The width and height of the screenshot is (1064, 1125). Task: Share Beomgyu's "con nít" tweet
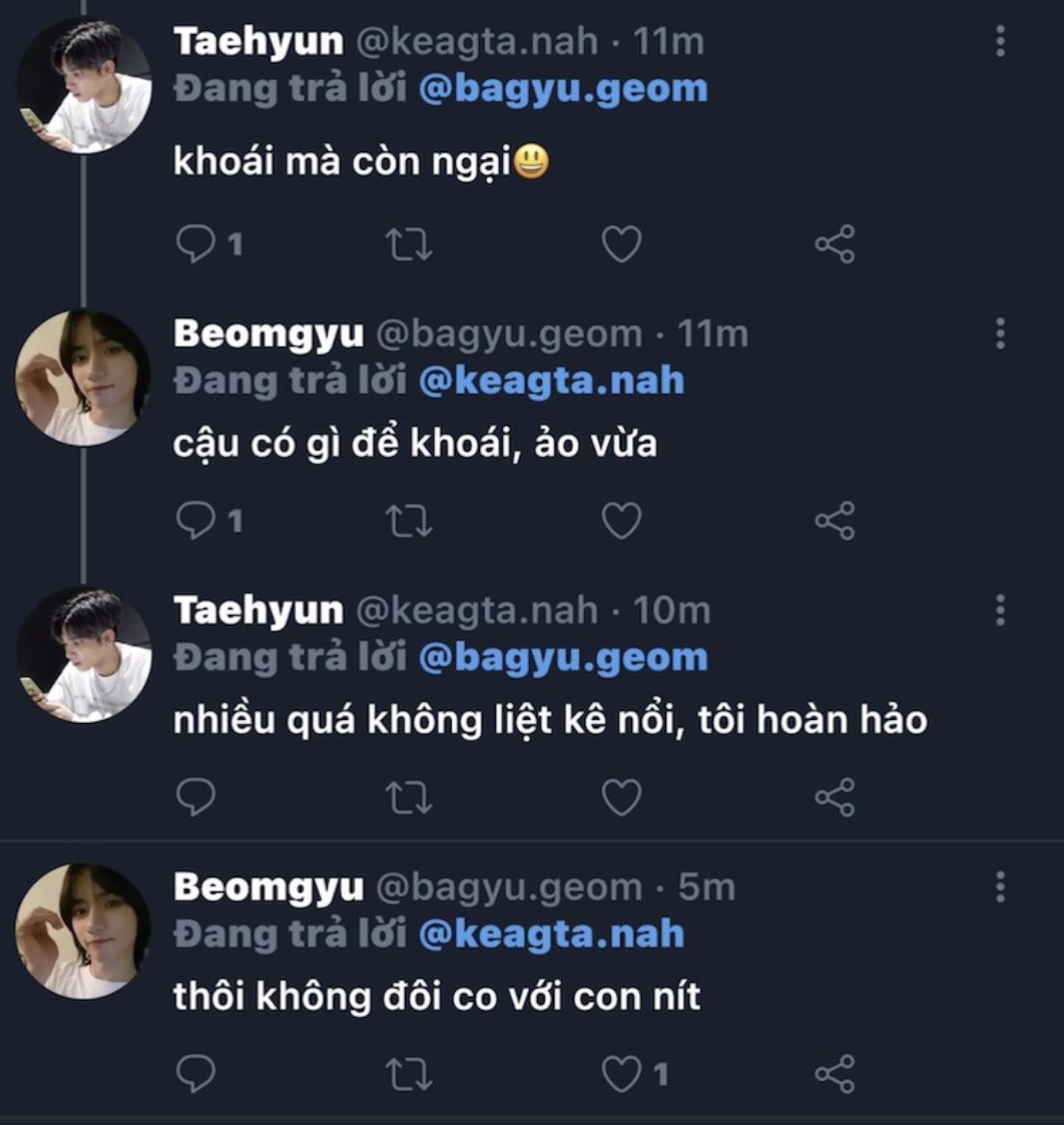[x=835, y=1074]
